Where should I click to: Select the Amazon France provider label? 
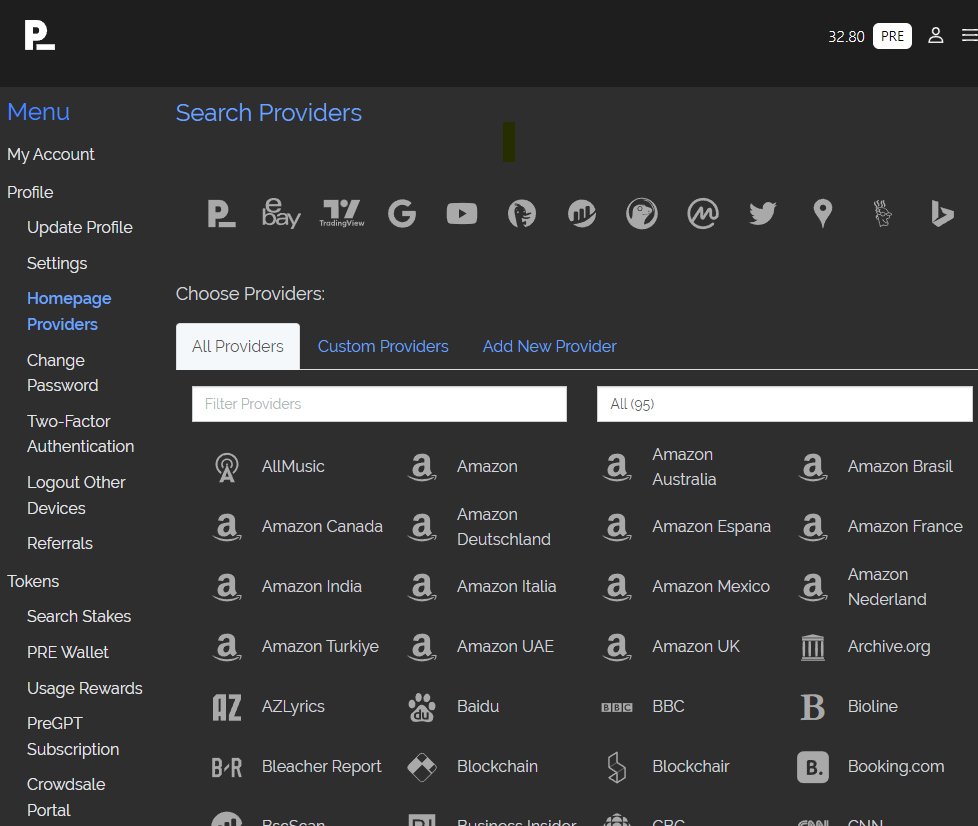(905, 527)
